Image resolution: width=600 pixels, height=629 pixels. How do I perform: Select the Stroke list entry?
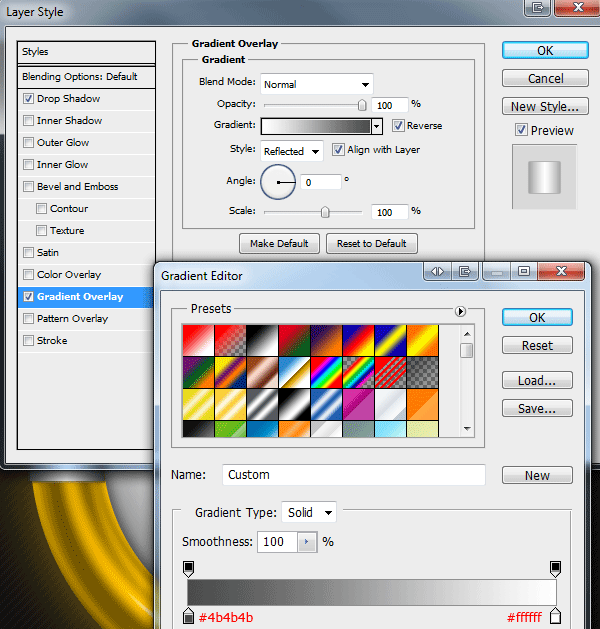tap(86, 341)
